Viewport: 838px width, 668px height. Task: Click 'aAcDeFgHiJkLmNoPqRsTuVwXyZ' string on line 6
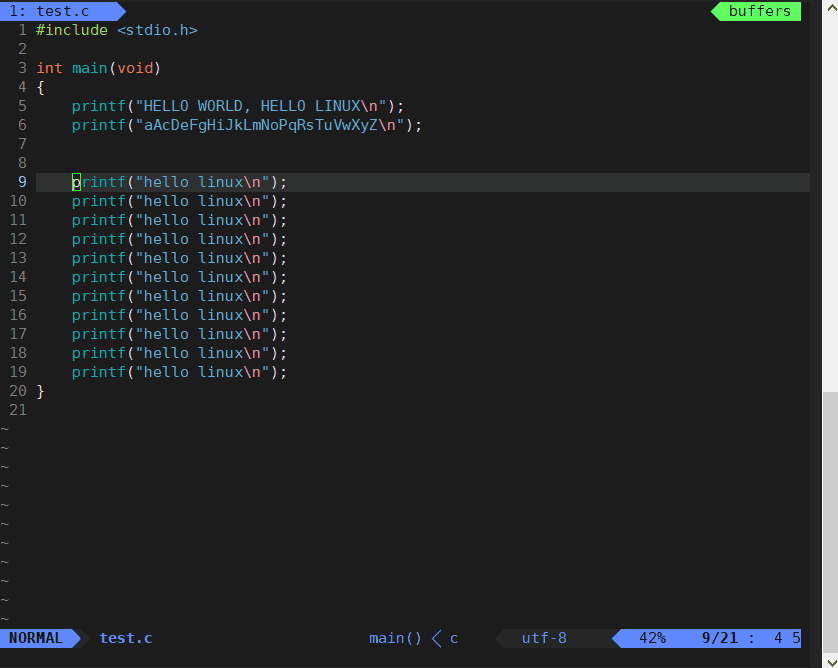pos(261,125)
